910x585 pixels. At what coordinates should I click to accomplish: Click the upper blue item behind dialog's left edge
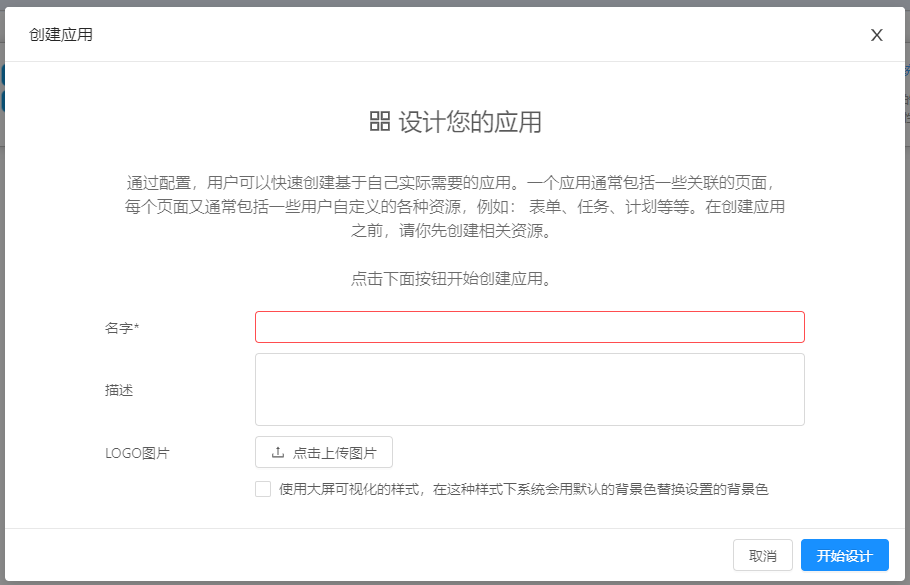[x=3, y=75]
